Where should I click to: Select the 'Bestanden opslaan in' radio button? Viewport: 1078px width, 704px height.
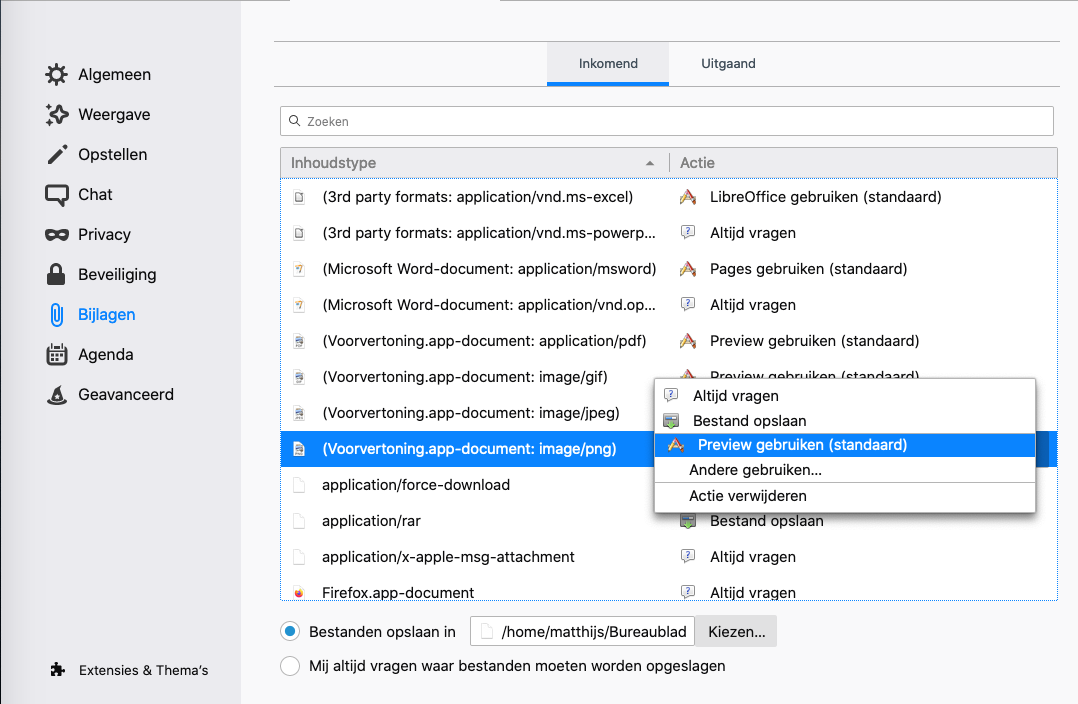point(290,631)
